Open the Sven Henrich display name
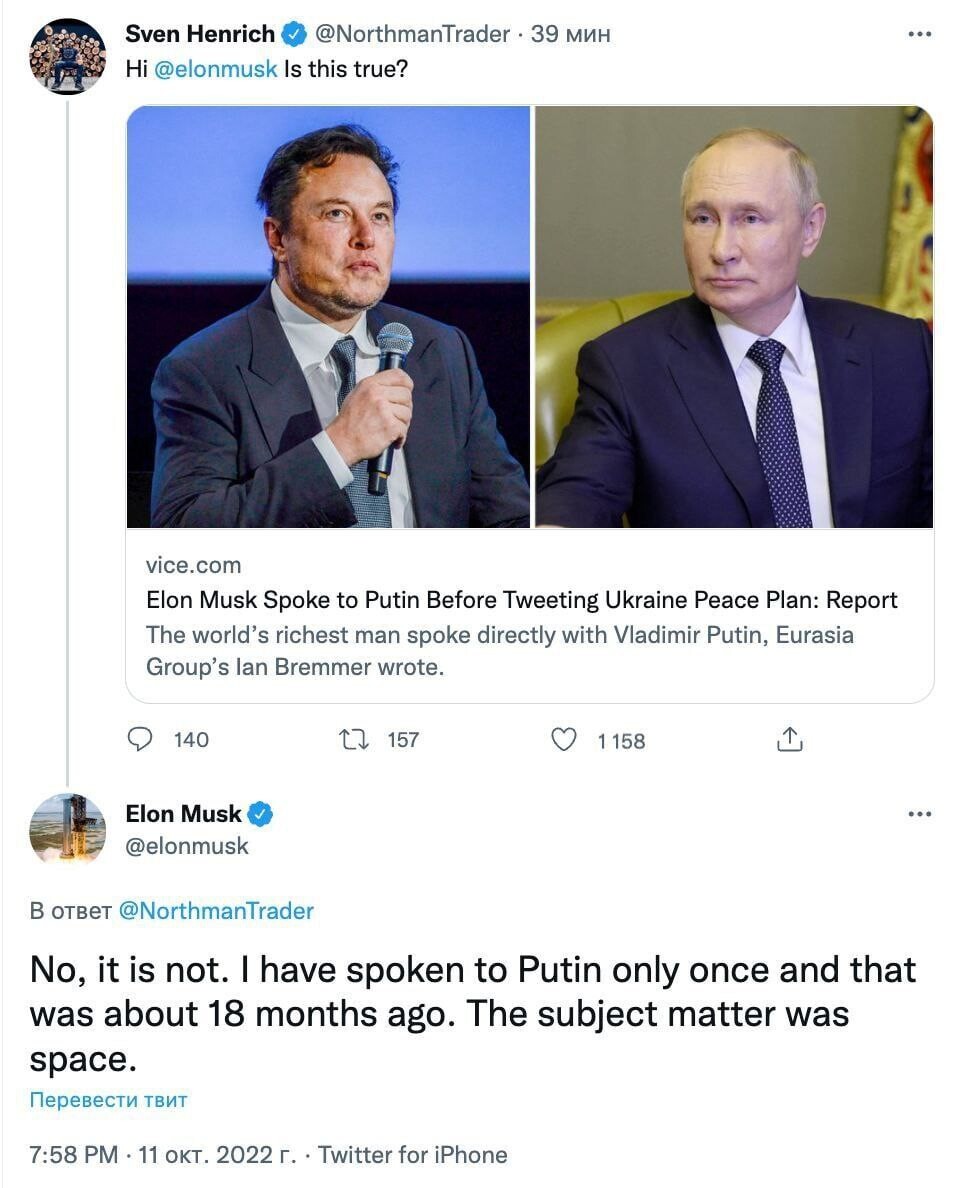Viewport: 958px width, 1188px height. (x=199, y=34)
